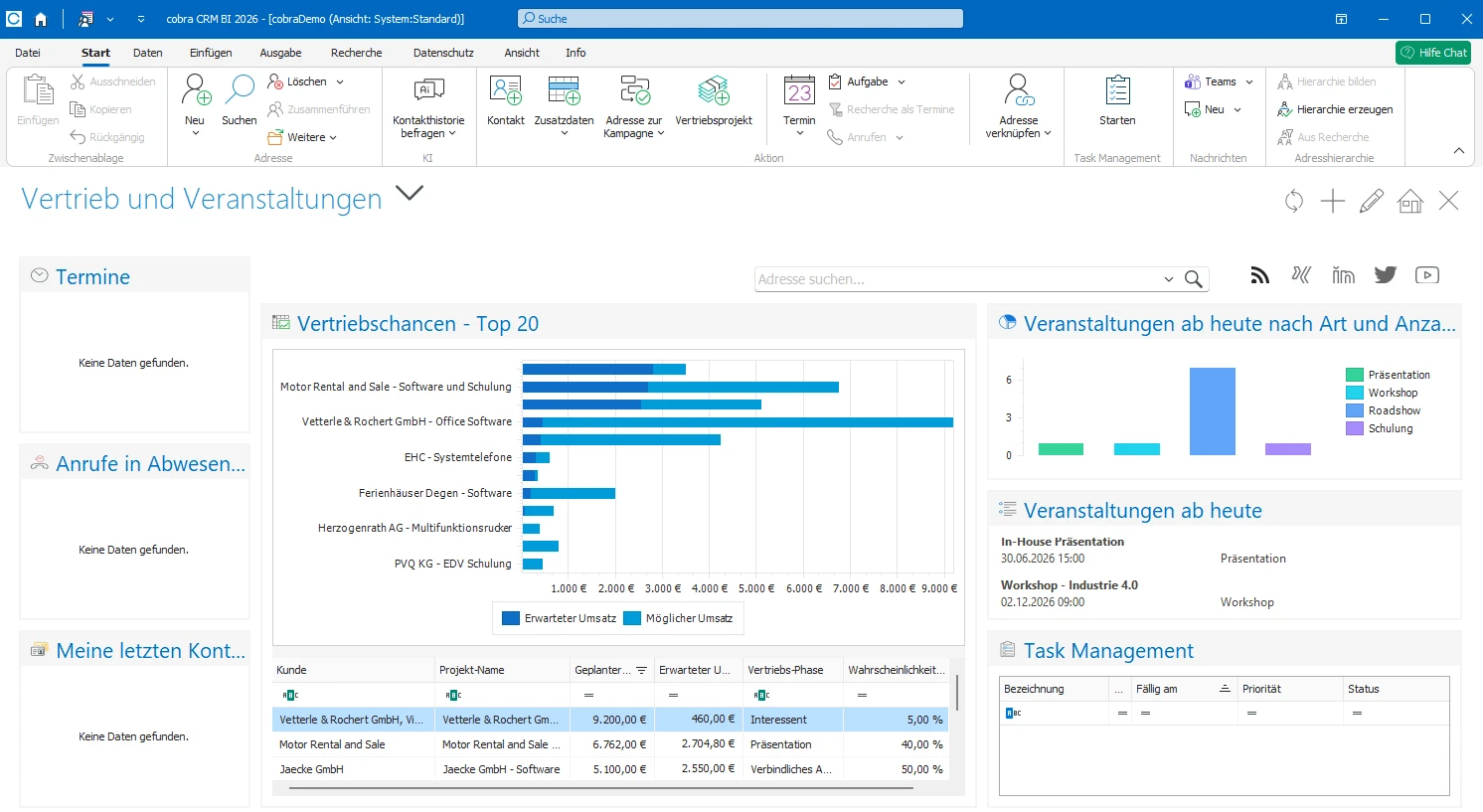Click Adresse zur Kampagne
The height and width of the screenshot is (812, 1483).
(634, 105)
